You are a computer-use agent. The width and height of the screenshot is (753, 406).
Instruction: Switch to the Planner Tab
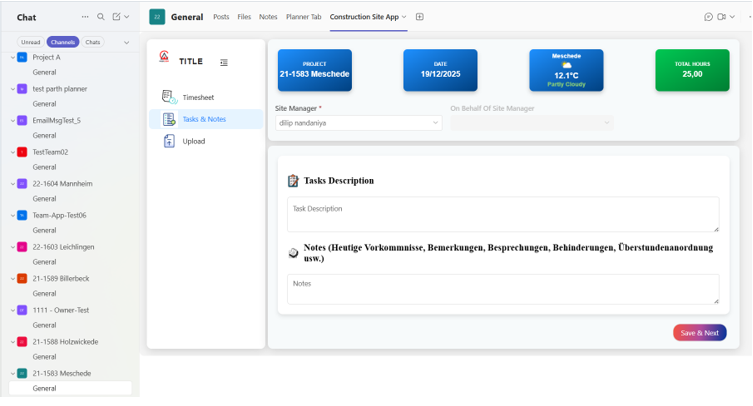[304, 17]
